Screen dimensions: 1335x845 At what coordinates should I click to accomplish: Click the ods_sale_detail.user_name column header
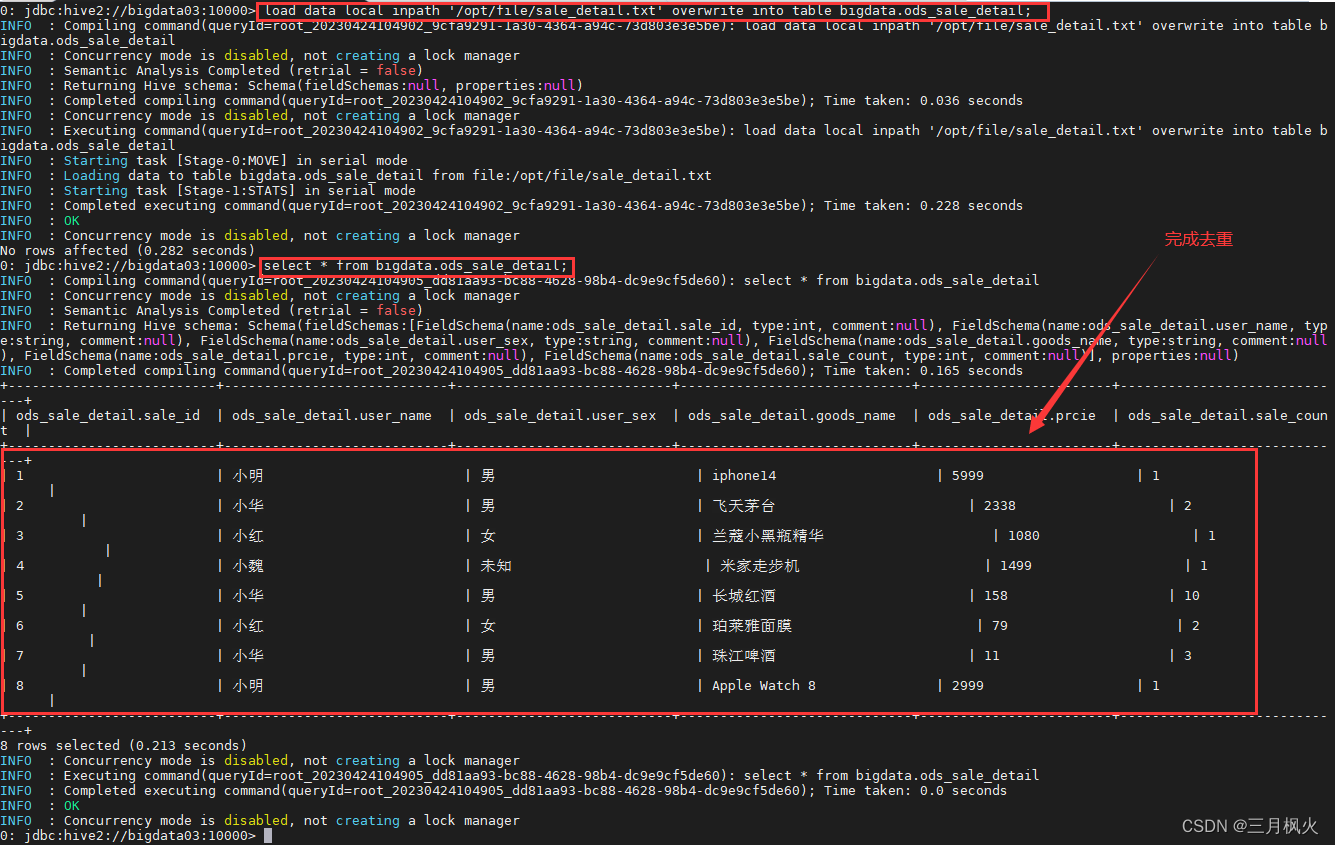[332, 415]
